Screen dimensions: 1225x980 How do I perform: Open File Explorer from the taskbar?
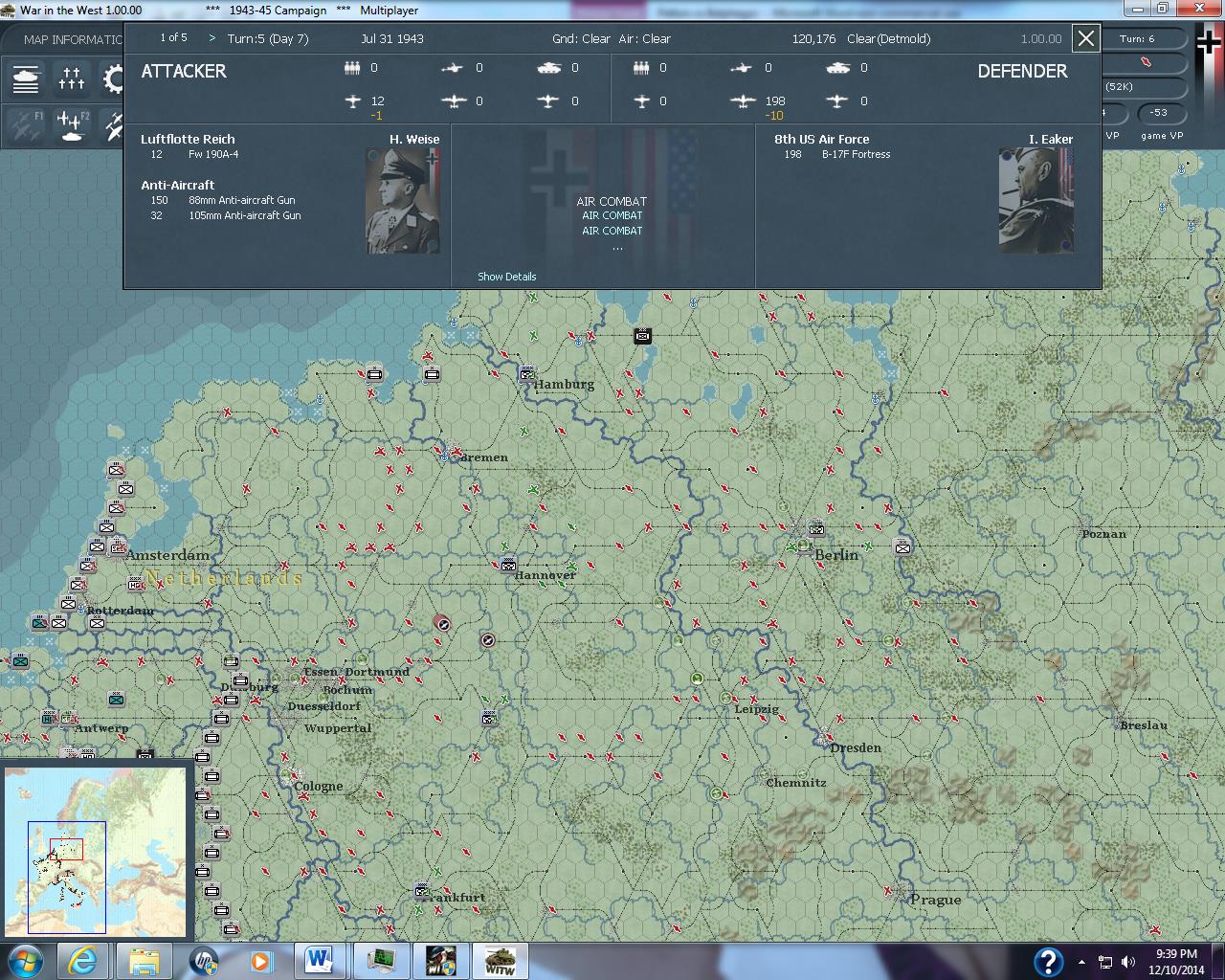144,961
